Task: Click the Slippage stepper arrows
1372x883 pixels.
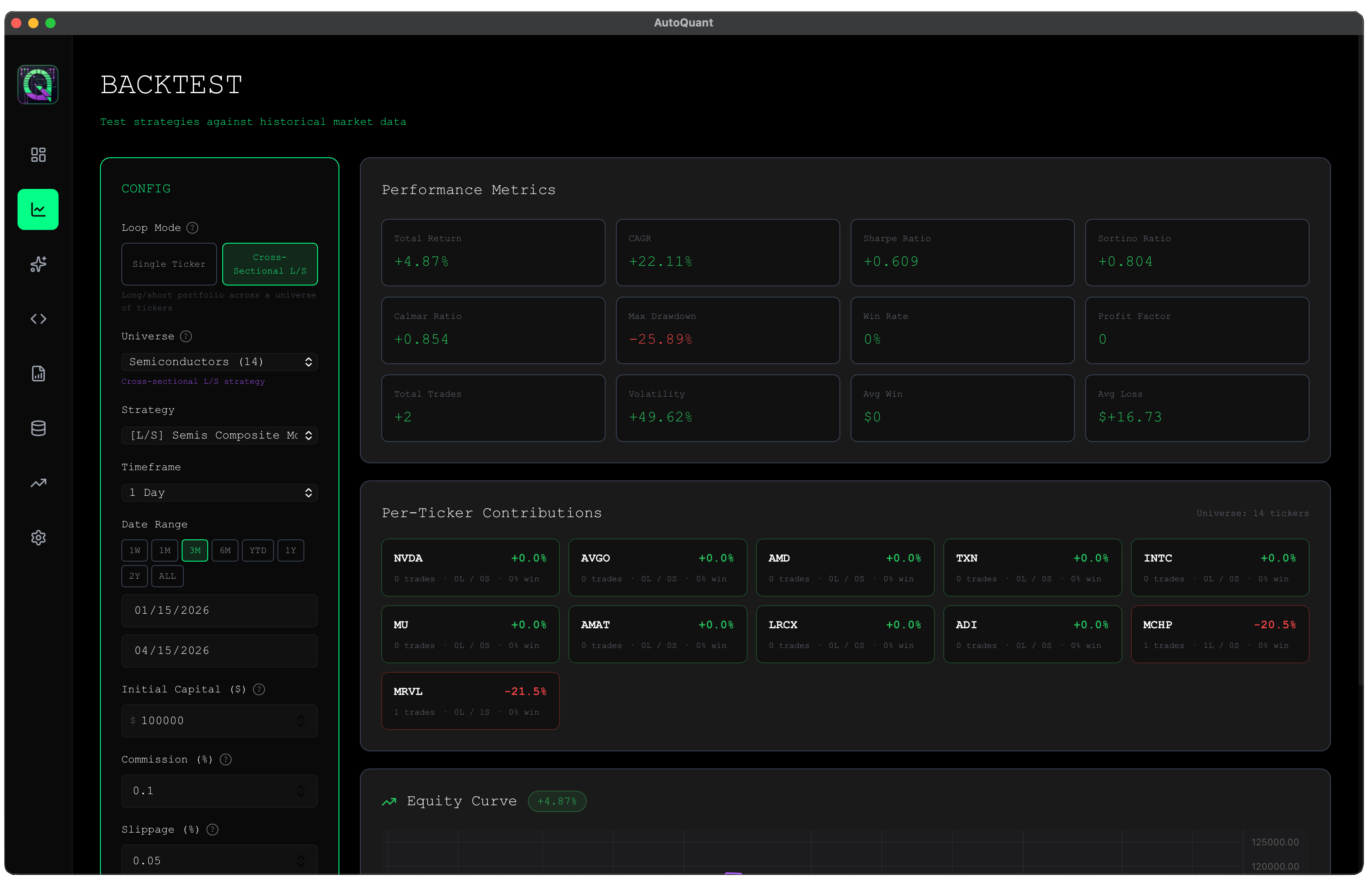Action: [x=301, y=861]
